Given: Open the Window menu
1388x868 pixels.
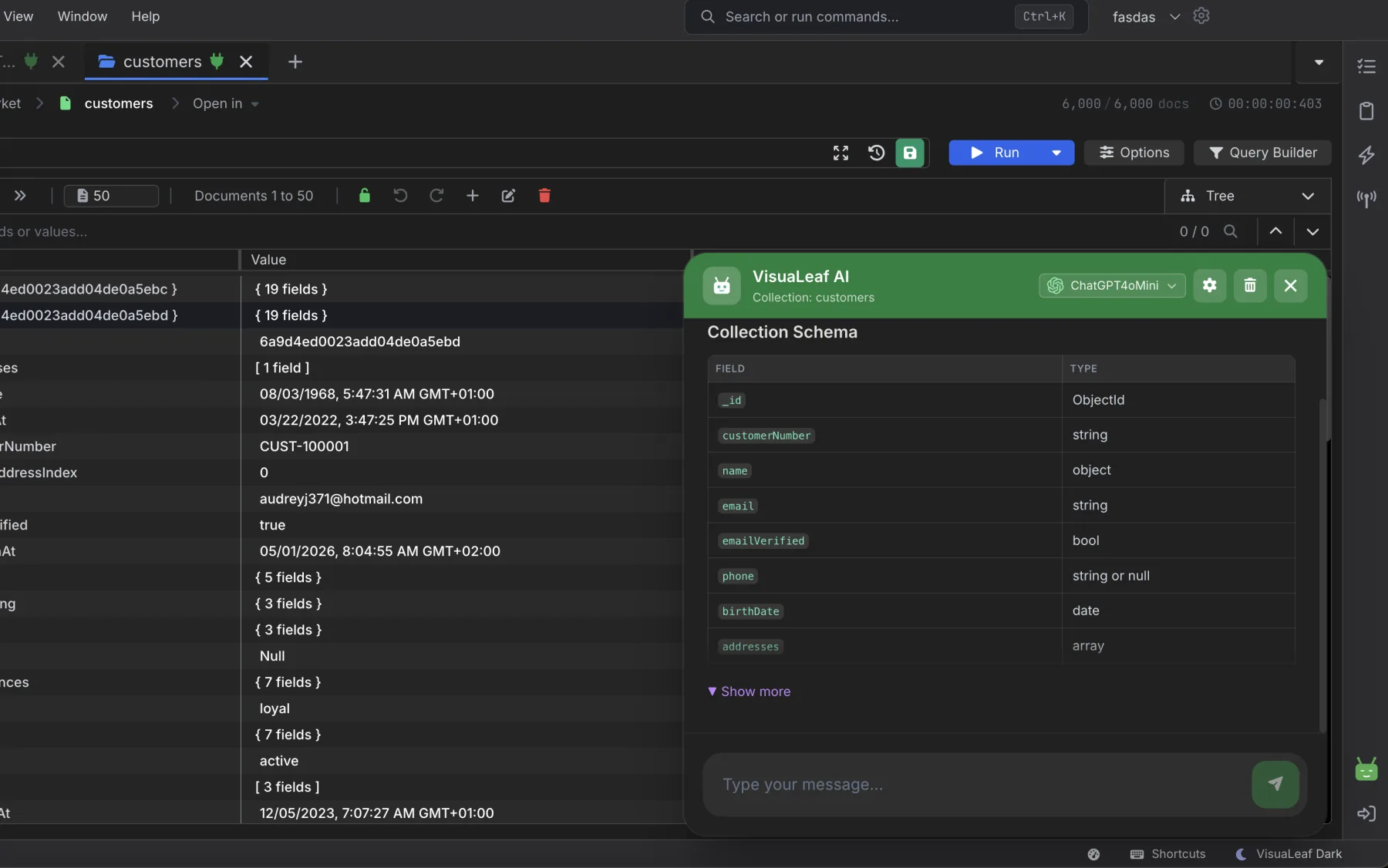Looking at the screenshot, I should [83, 16].
